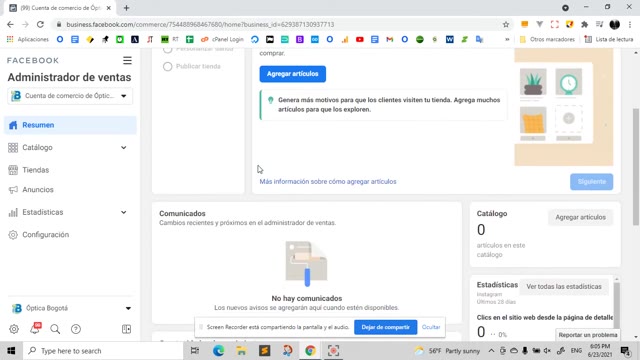640x360 pixels.
Task: Focus the Chrome address bar URL
Action: tap(200, 24)
